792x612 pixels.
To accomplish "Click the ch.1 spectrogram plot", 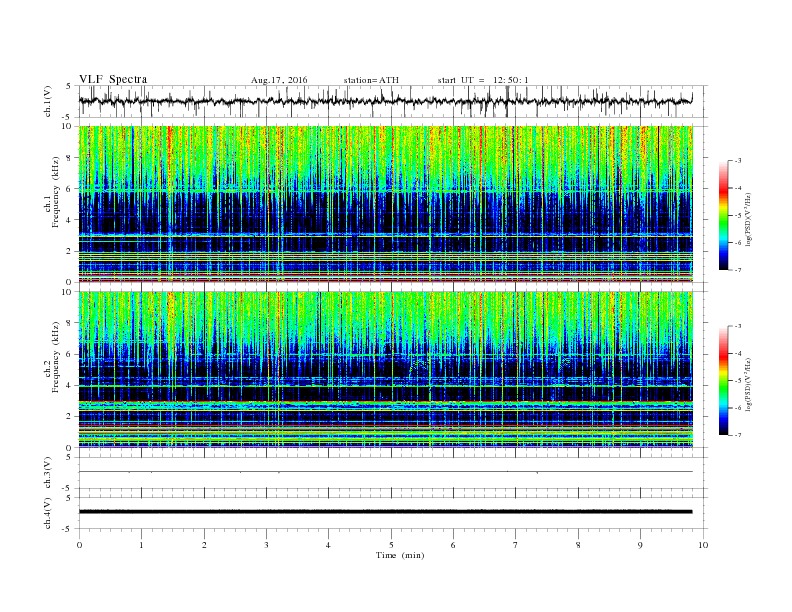I will [385, 204].
